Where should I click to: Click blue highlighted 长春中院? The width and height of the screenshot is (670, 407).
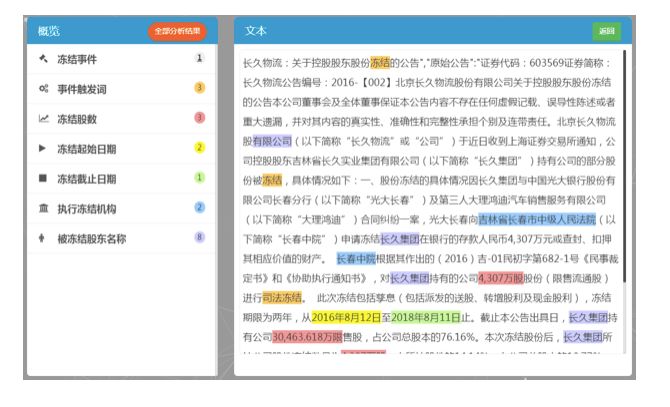point(356,258)
